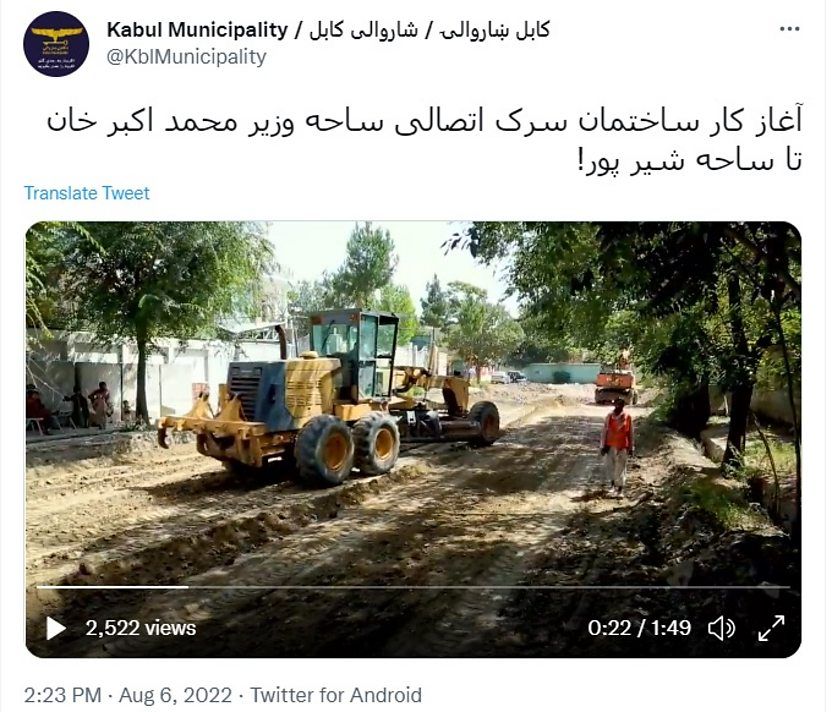
Task: Play the road construction video
Action: point(56,629)
